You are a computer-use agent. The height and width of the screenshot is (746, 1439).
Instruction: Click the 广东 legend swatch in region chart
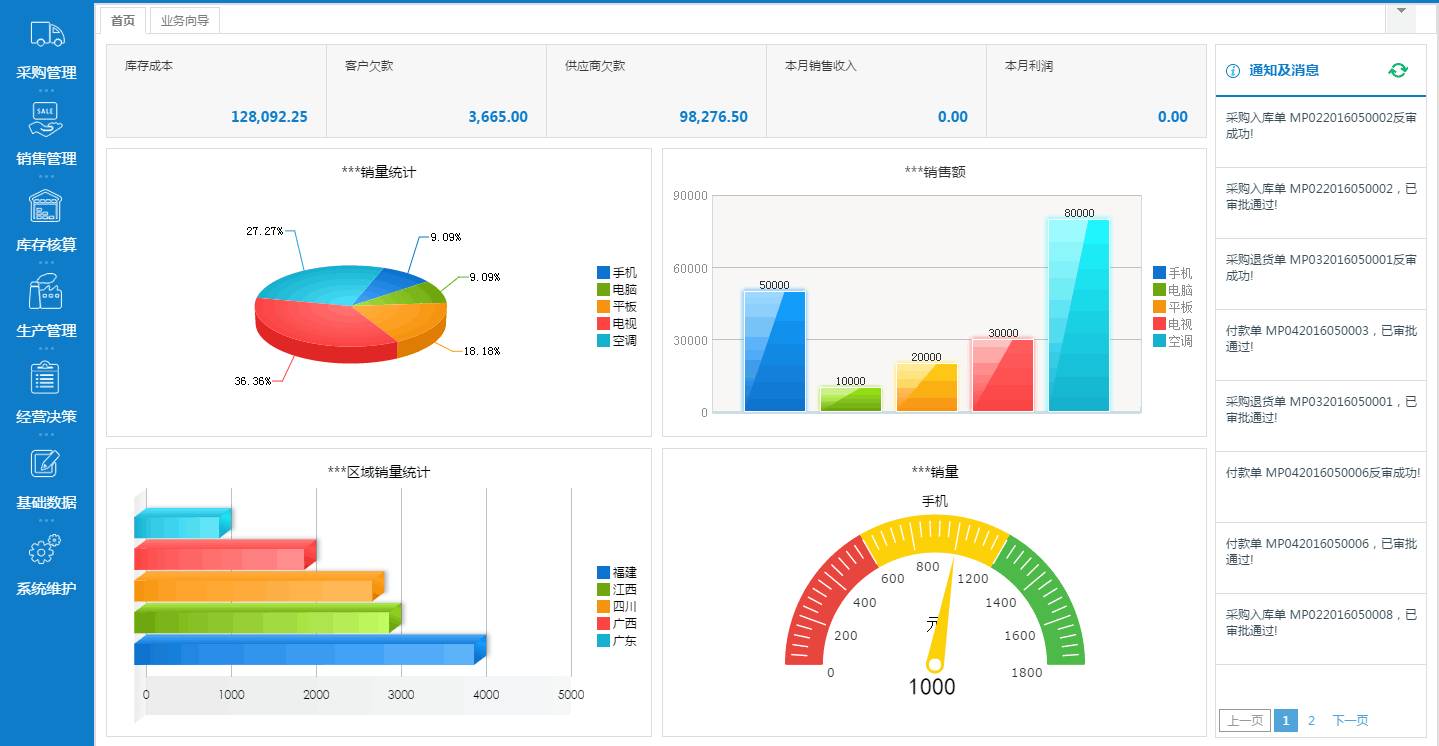point(603,641)
